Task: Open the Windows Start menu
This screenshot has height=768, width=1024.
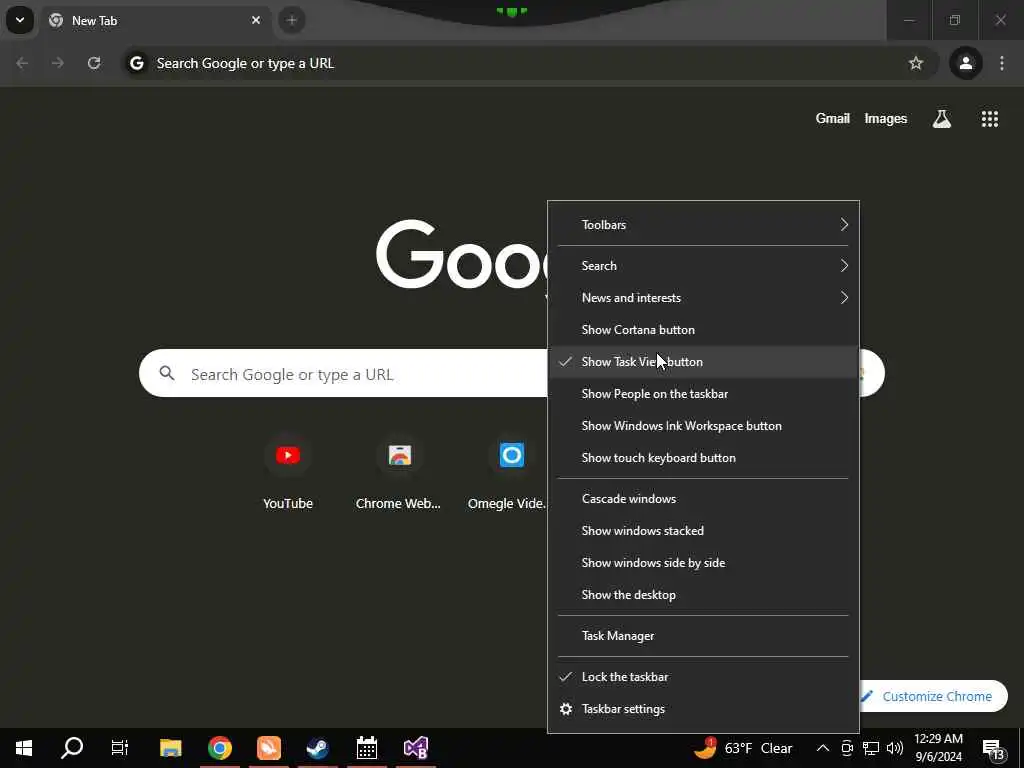Action: tap(24, 748)
